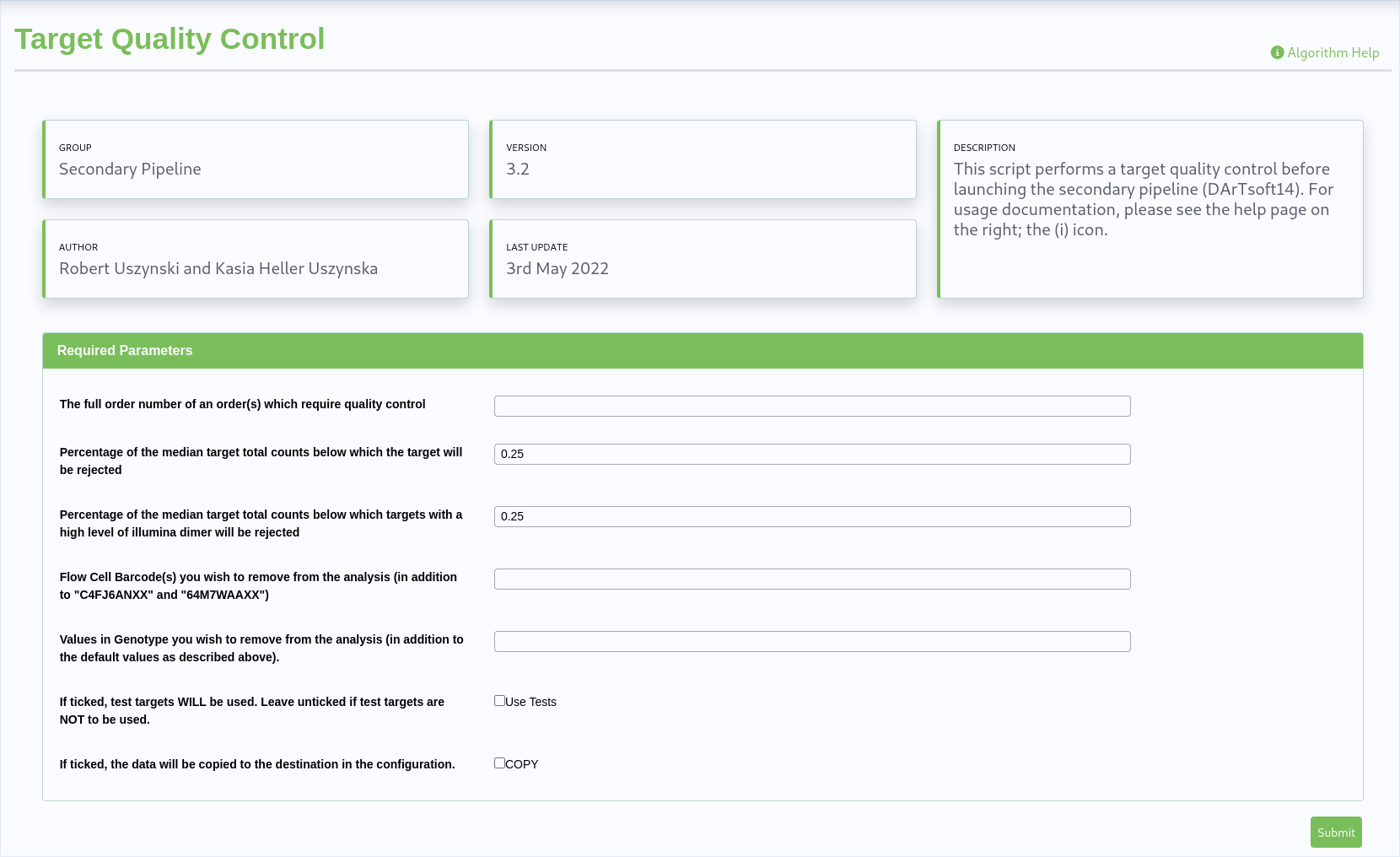Click the Algorithm Help info icon
Viewport: 1400px width, 857px height.
point(1277,52)
